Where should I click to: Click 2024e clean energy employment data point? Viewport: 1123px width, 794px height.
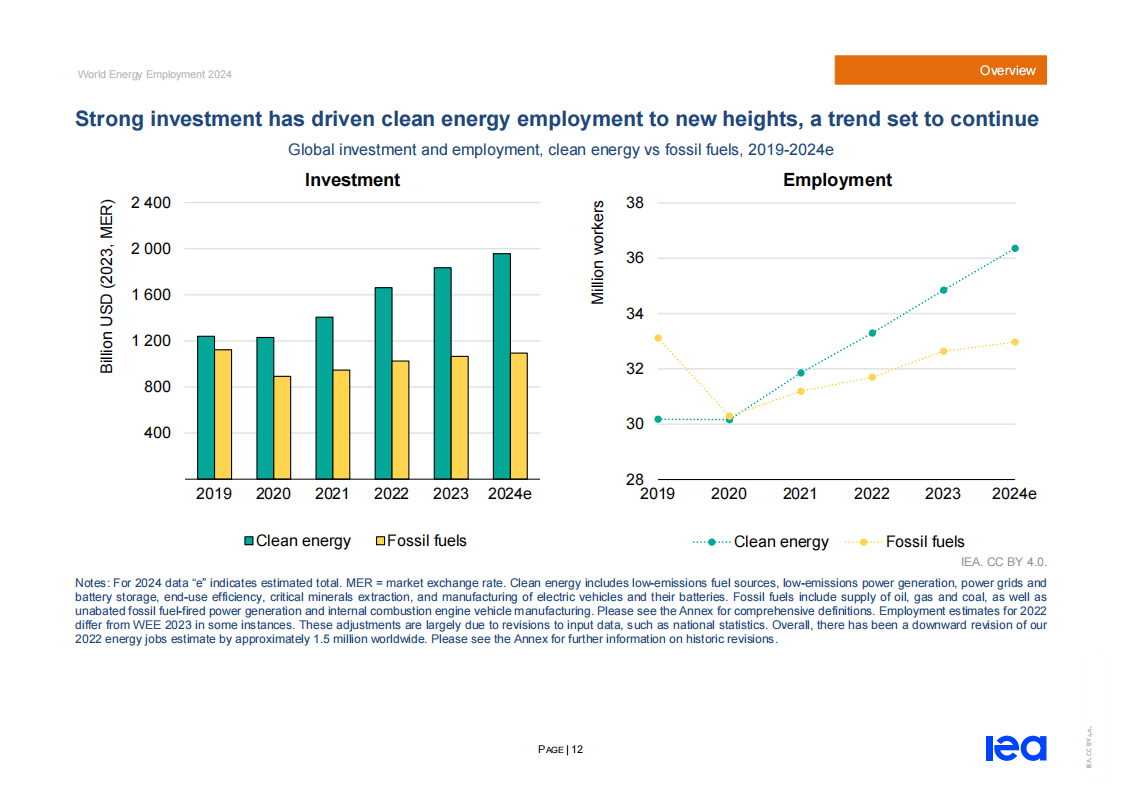(x=1015, y=248)
